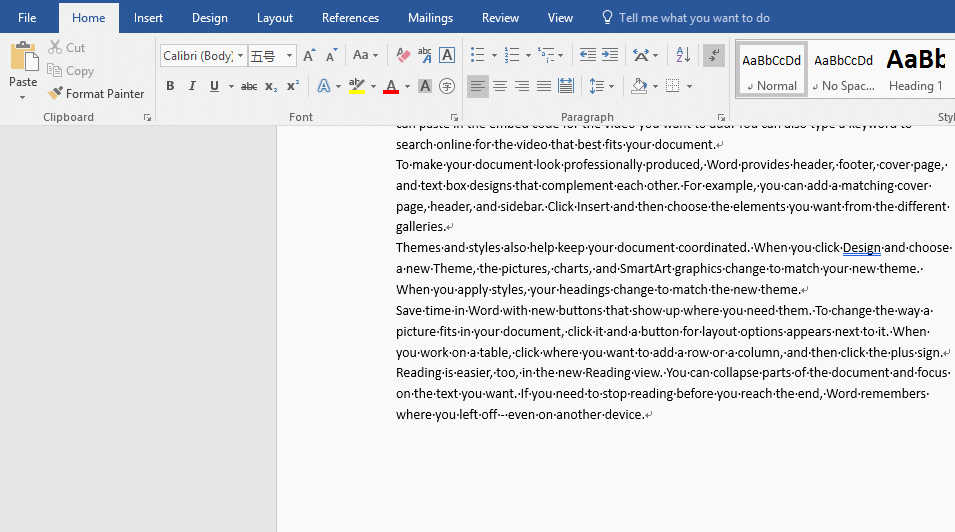This screenshot has width=955, height=532.
Task: Expand line spacing options
Action: [x=601, y=87]
